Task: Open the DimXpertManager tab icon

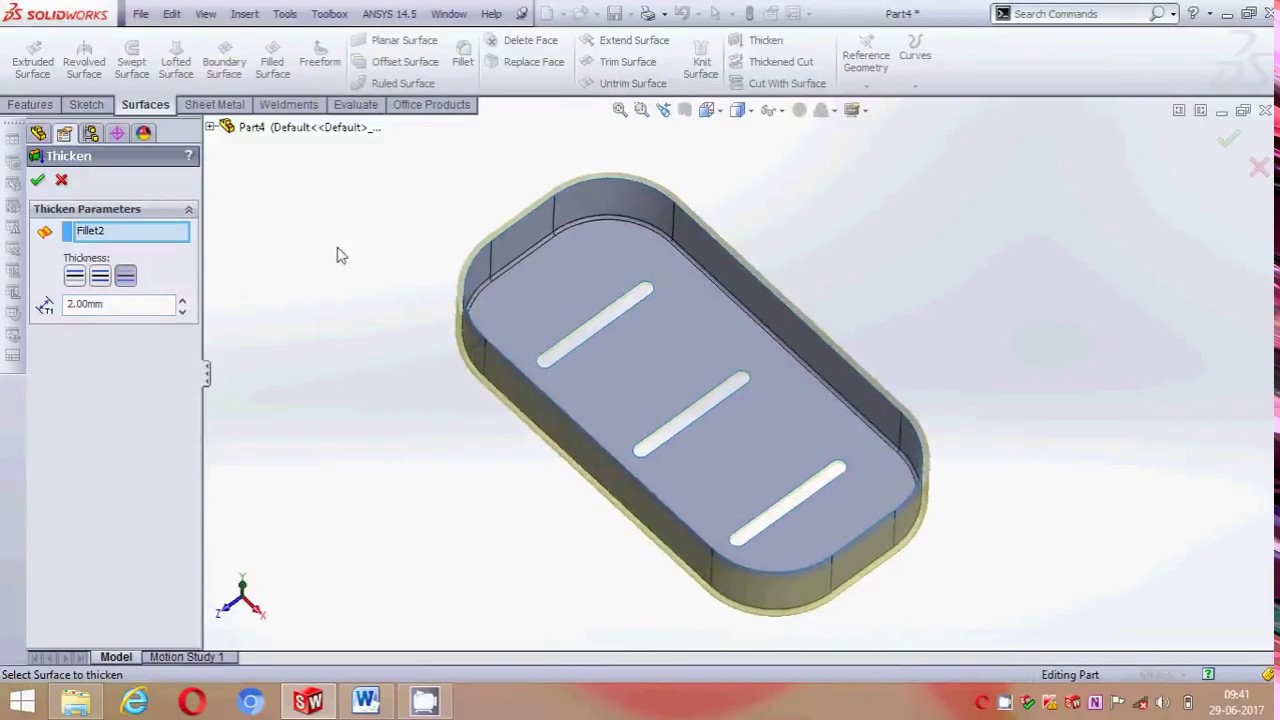Action: point(117,133)
